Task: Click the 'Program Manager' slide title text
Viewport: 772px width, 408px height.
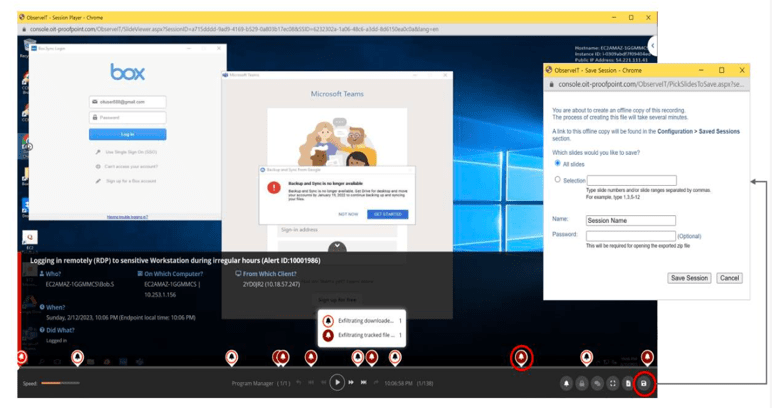Action: [x=252, y=383]
